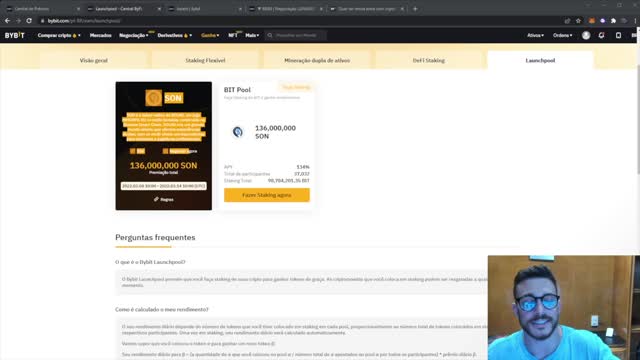The height and width of the screenshot is (360, 640).
Task: Open Regras link on SON card
Action: (164, 200)
